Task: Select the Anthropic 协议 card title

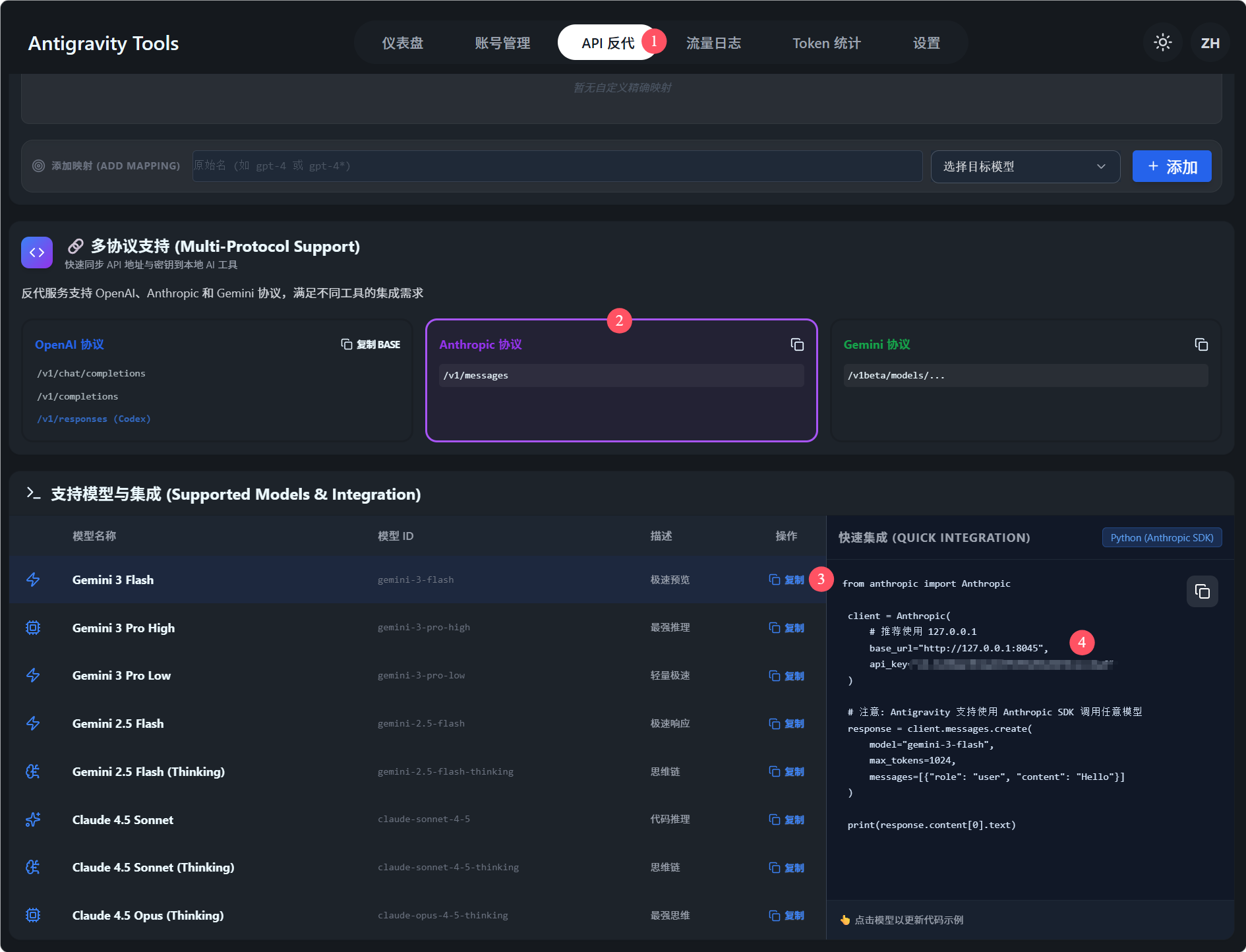Action: click(x=481, y=345)
